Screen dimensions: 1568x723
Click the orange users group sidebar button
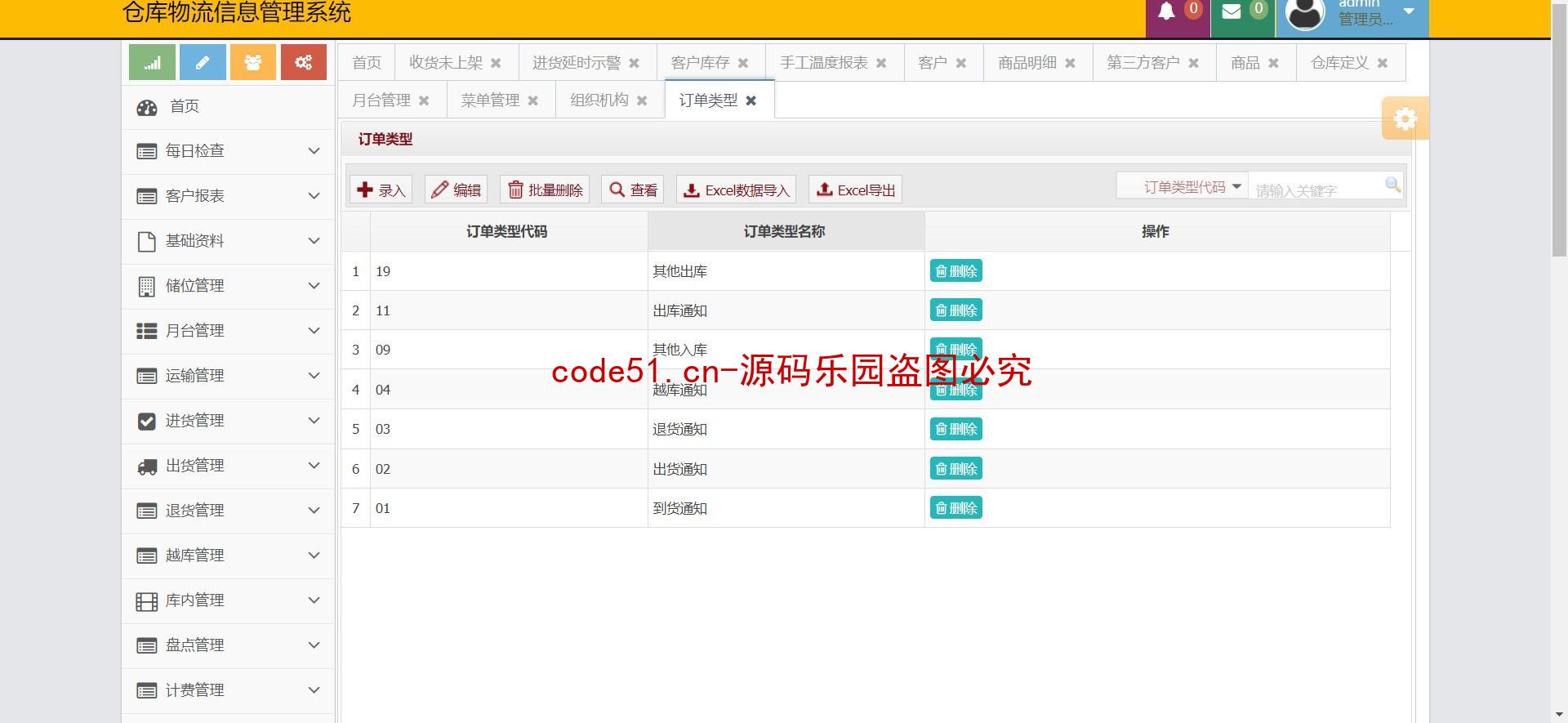click(x=253, y=63)
